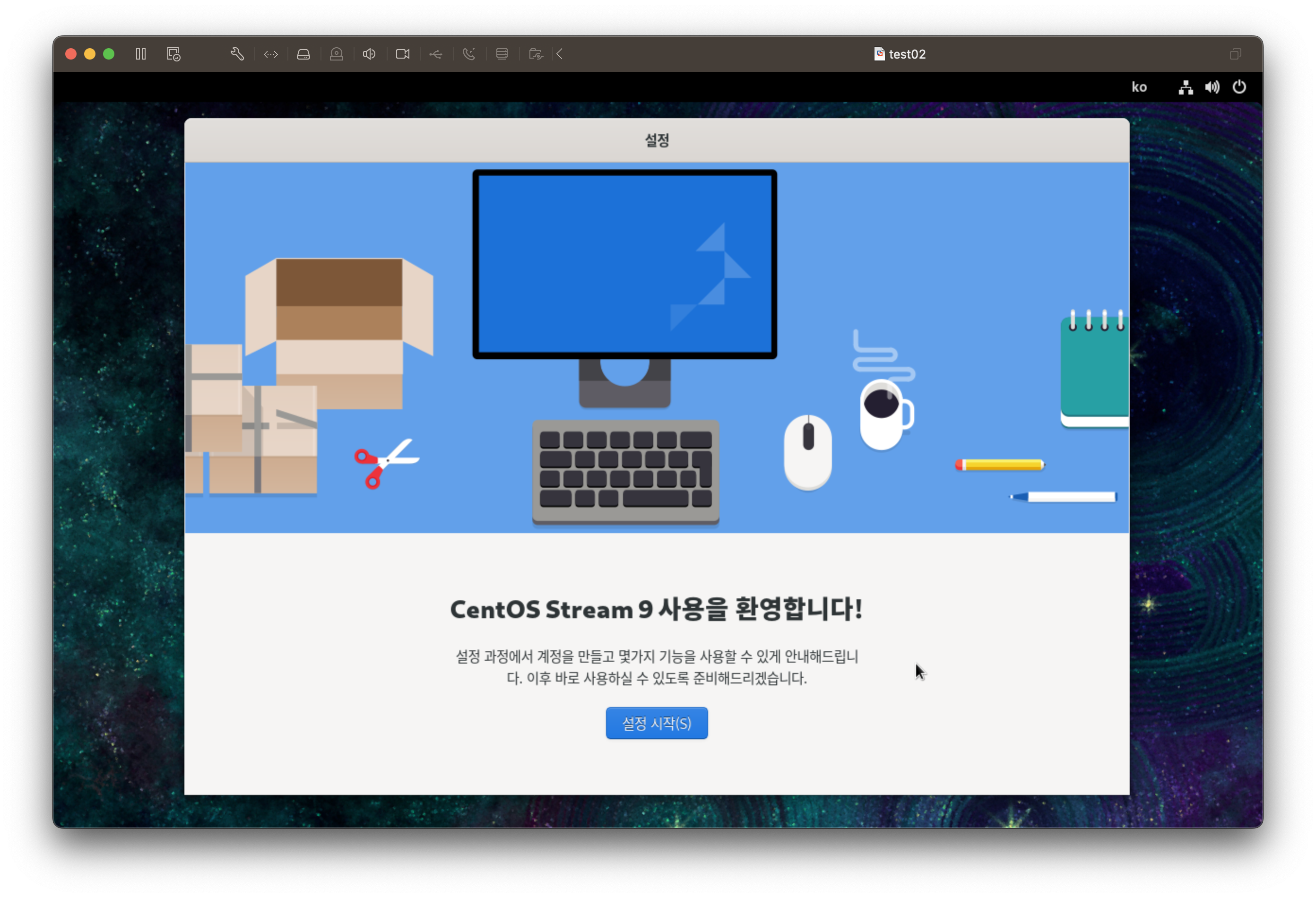1316x898 pixels.
Task: Click the camera device icon
Action: (403, 54)
